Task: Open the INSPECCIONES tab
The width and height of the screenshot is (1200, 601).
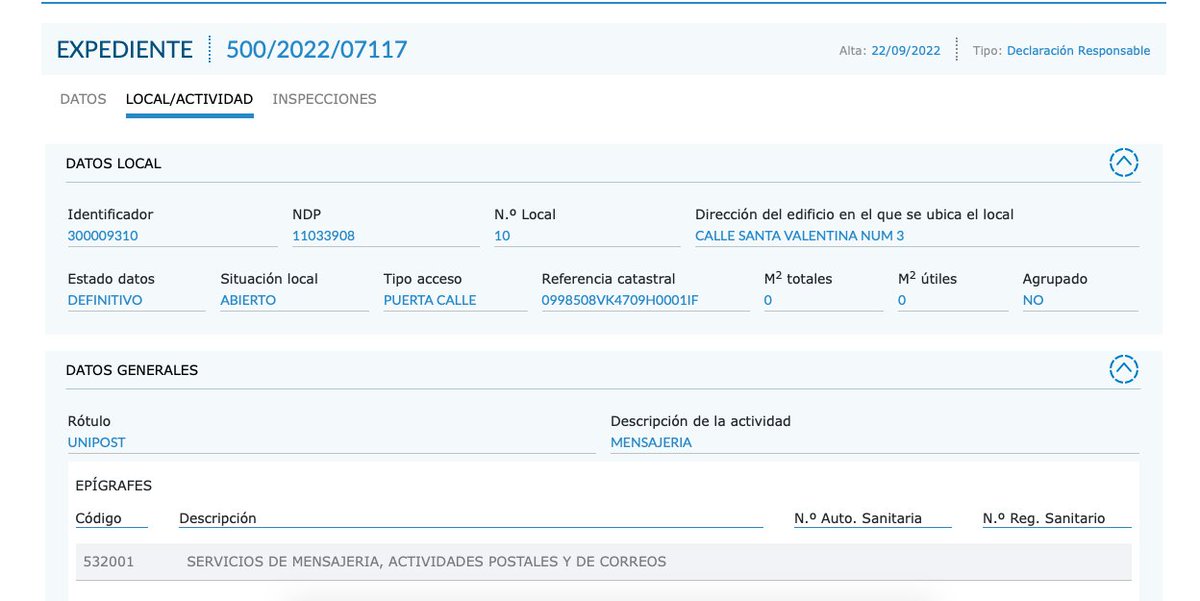Action: click(325, 99)
